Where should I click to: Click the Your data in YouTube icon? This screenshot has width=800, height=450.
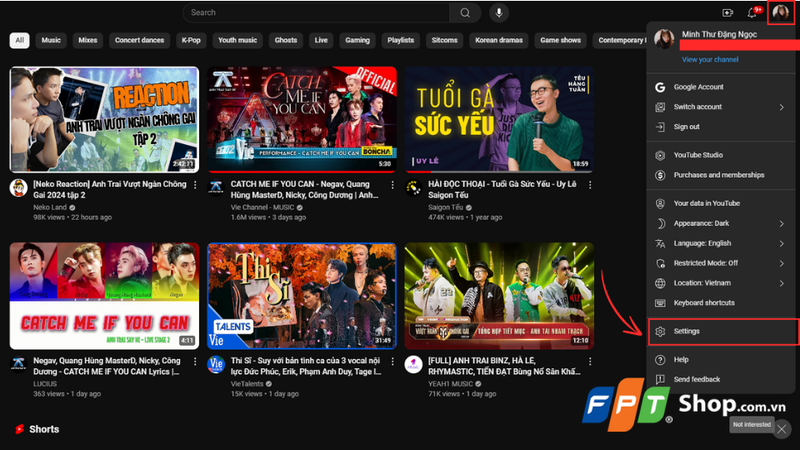click(660, 204)
